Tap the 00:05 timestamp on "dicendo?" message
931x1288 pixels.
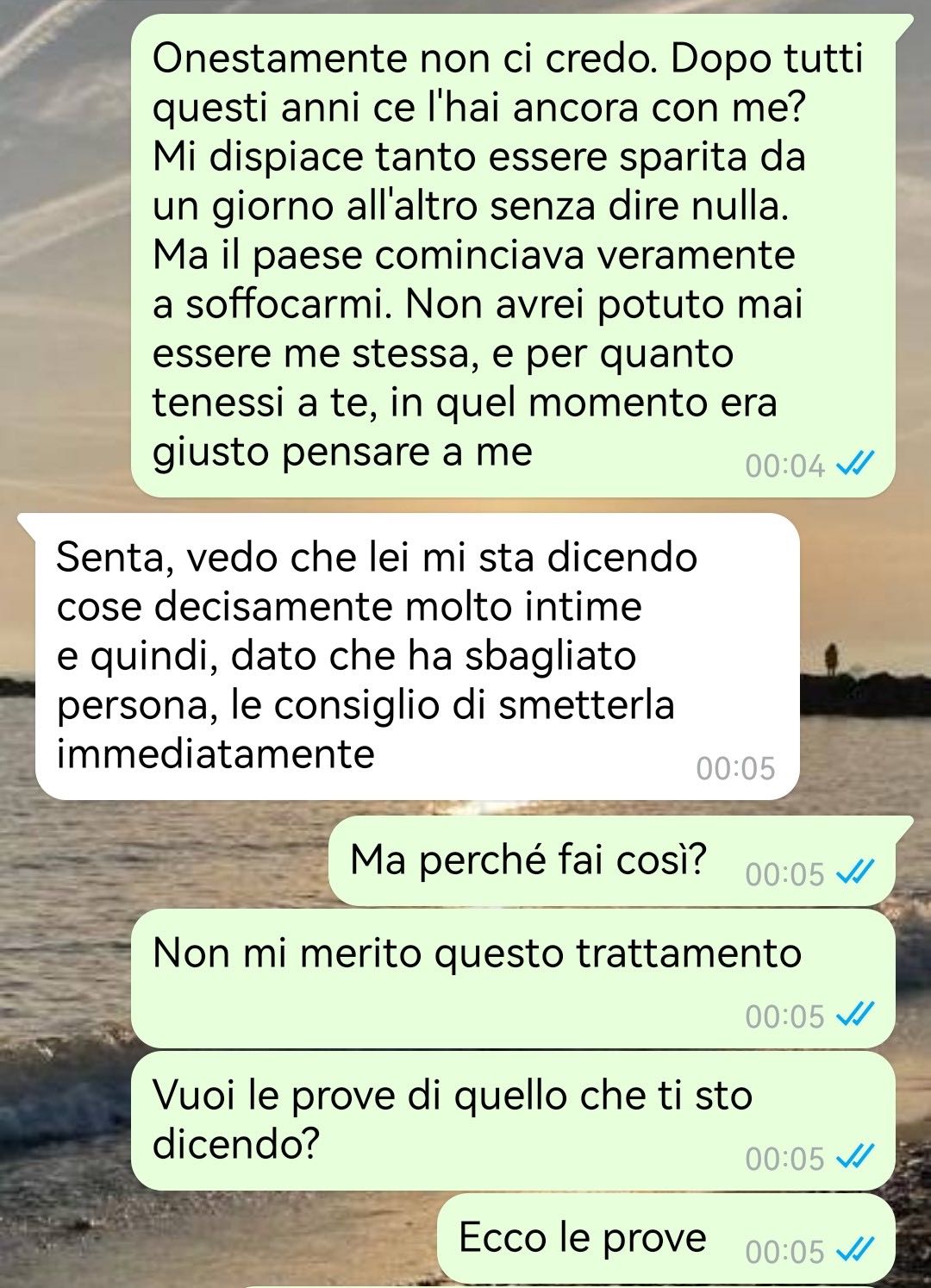click(785, 1158)
